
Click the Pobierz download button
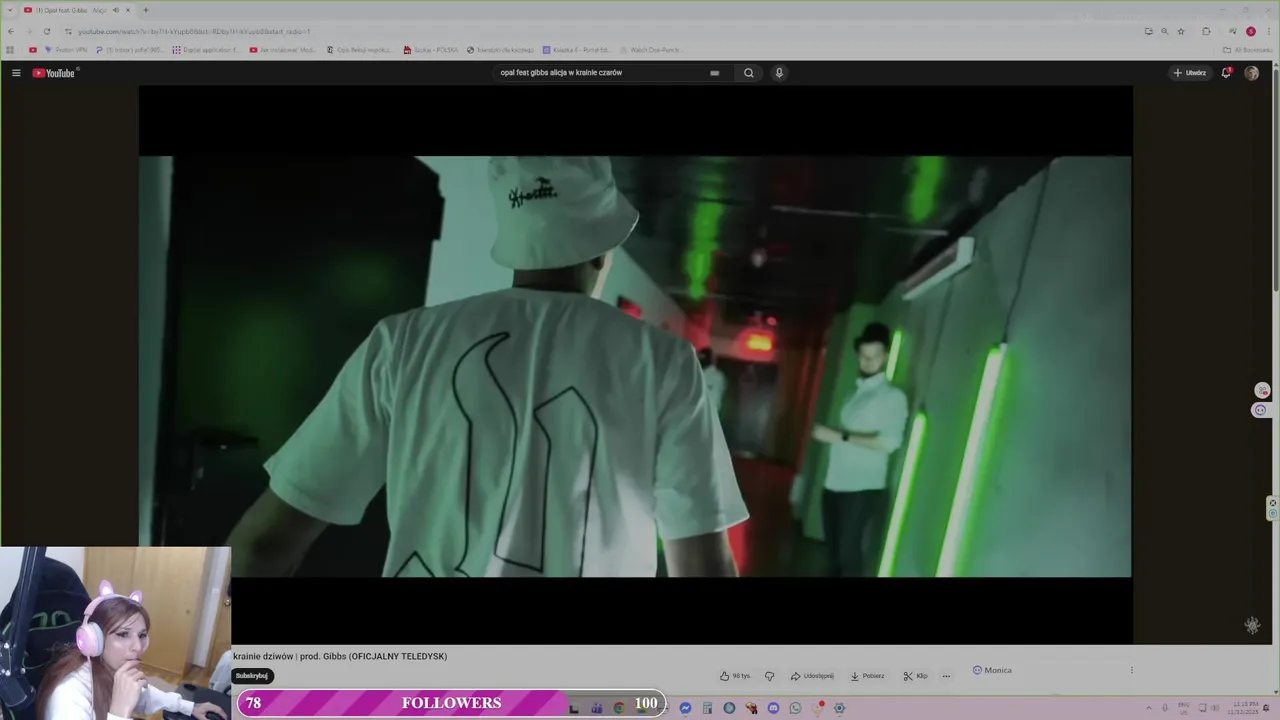(x=868, y=676)
